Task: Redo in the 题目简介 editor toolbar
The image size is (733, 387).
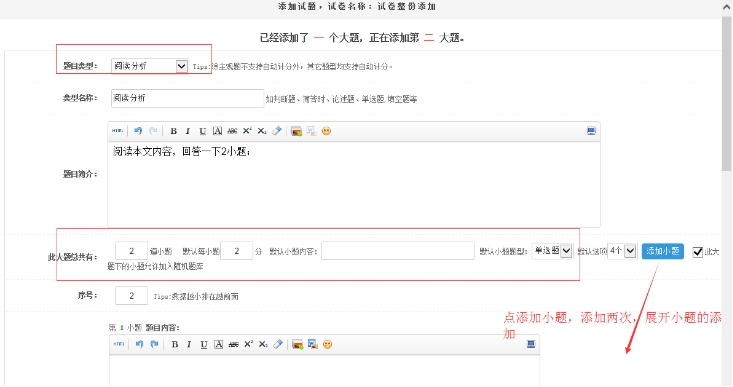Action: pyautogui.click(x=153, y=131)
